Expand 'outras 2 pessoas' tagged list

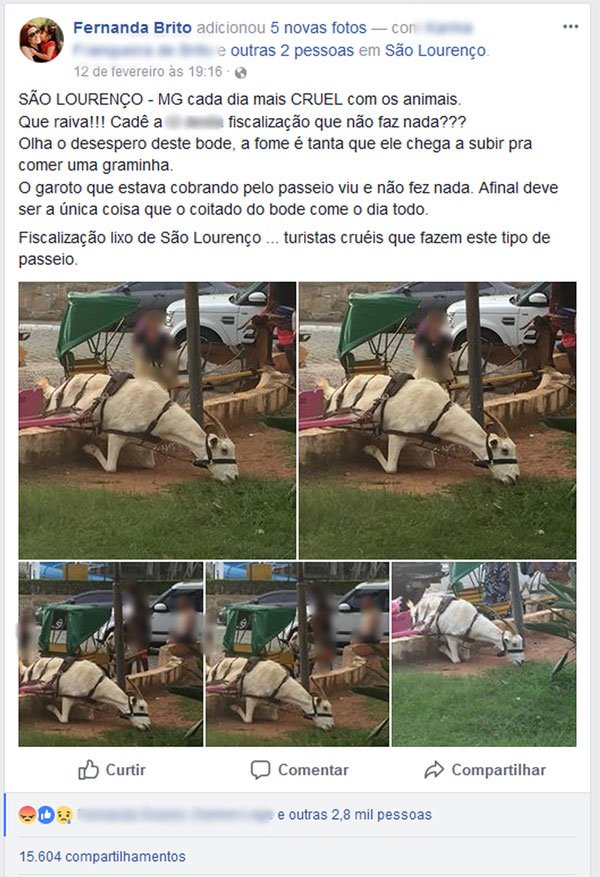click(x=292, y=50)
